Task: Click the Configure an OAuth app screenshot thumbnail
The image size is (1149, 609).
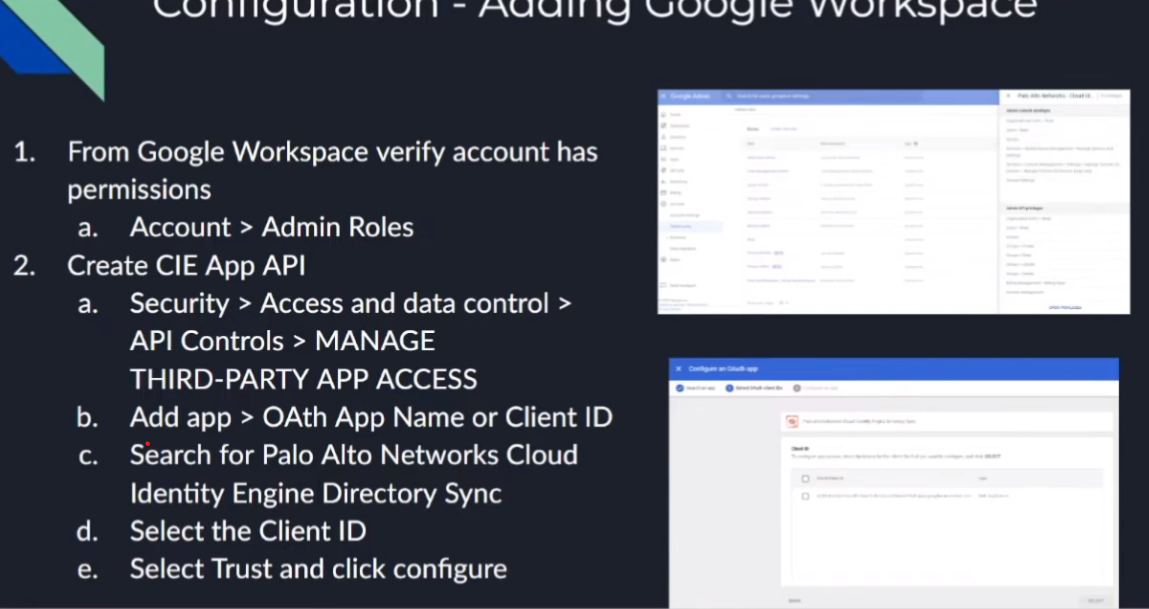Action: pos(894,482)
